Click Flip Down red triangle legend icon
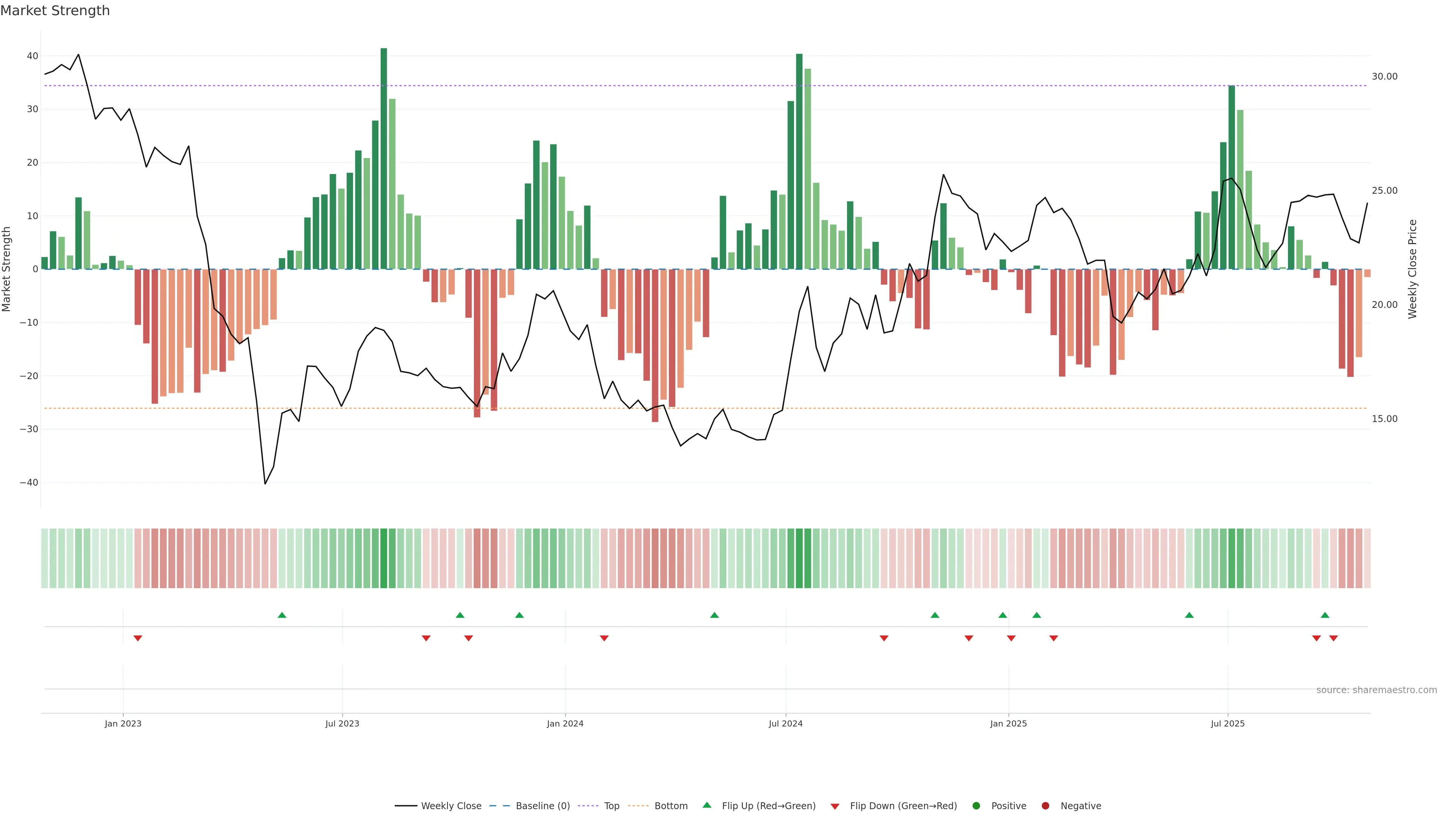This screenshot has width=1456, height=819. (x=835, y=806)
